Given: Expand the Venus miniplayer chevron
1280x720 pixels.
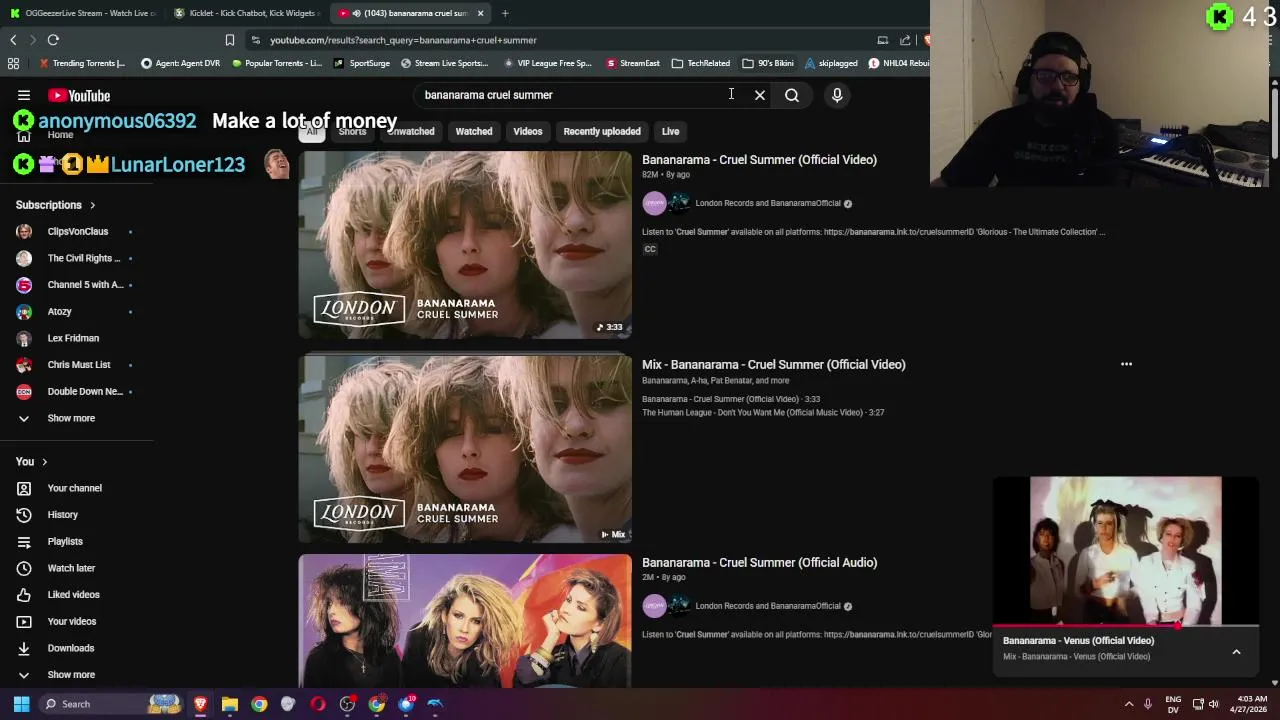Looking at the screenshot, I should point(1236,652).
